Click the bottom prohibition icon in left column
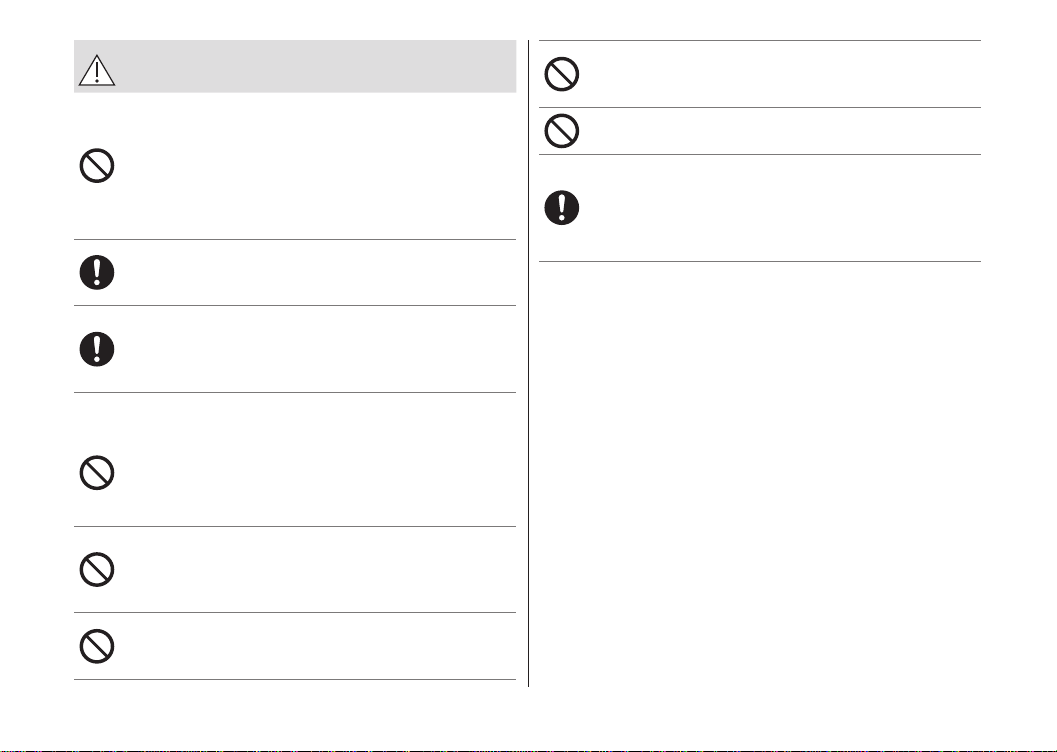The height and width of the screenshot is (752, 1057). point(97,646)
